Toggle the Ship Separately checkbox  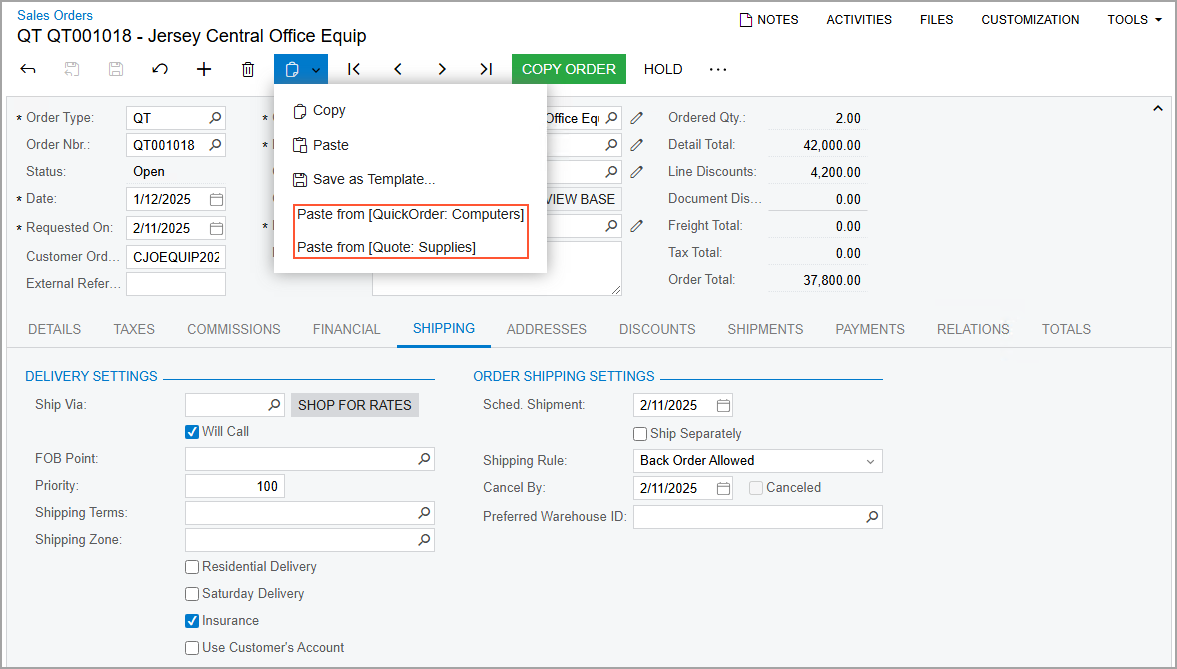pyautogui.click(x=640, y=434)
